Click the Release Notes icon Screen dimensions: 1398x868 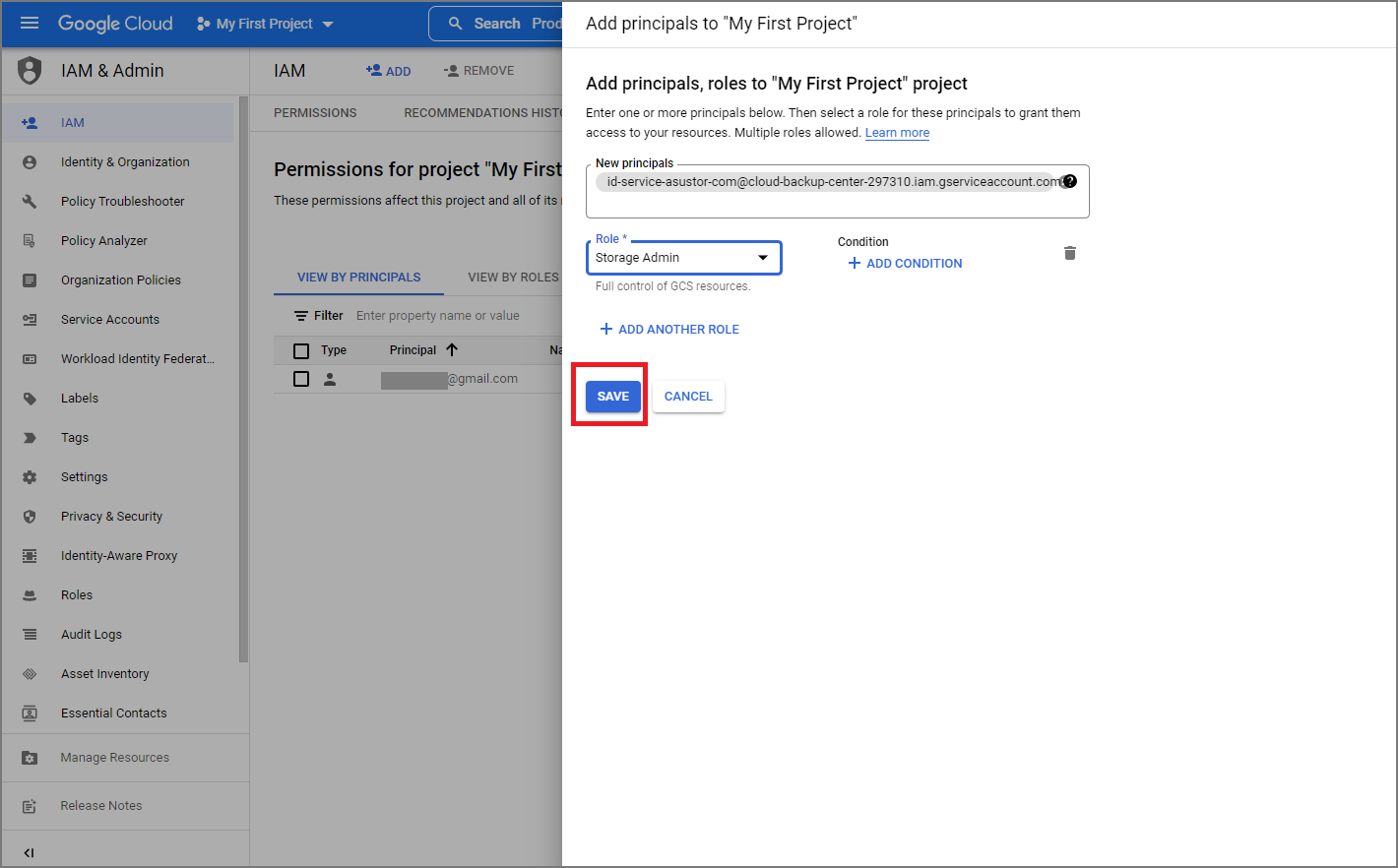pyautogui.click(x=30, y=806)
